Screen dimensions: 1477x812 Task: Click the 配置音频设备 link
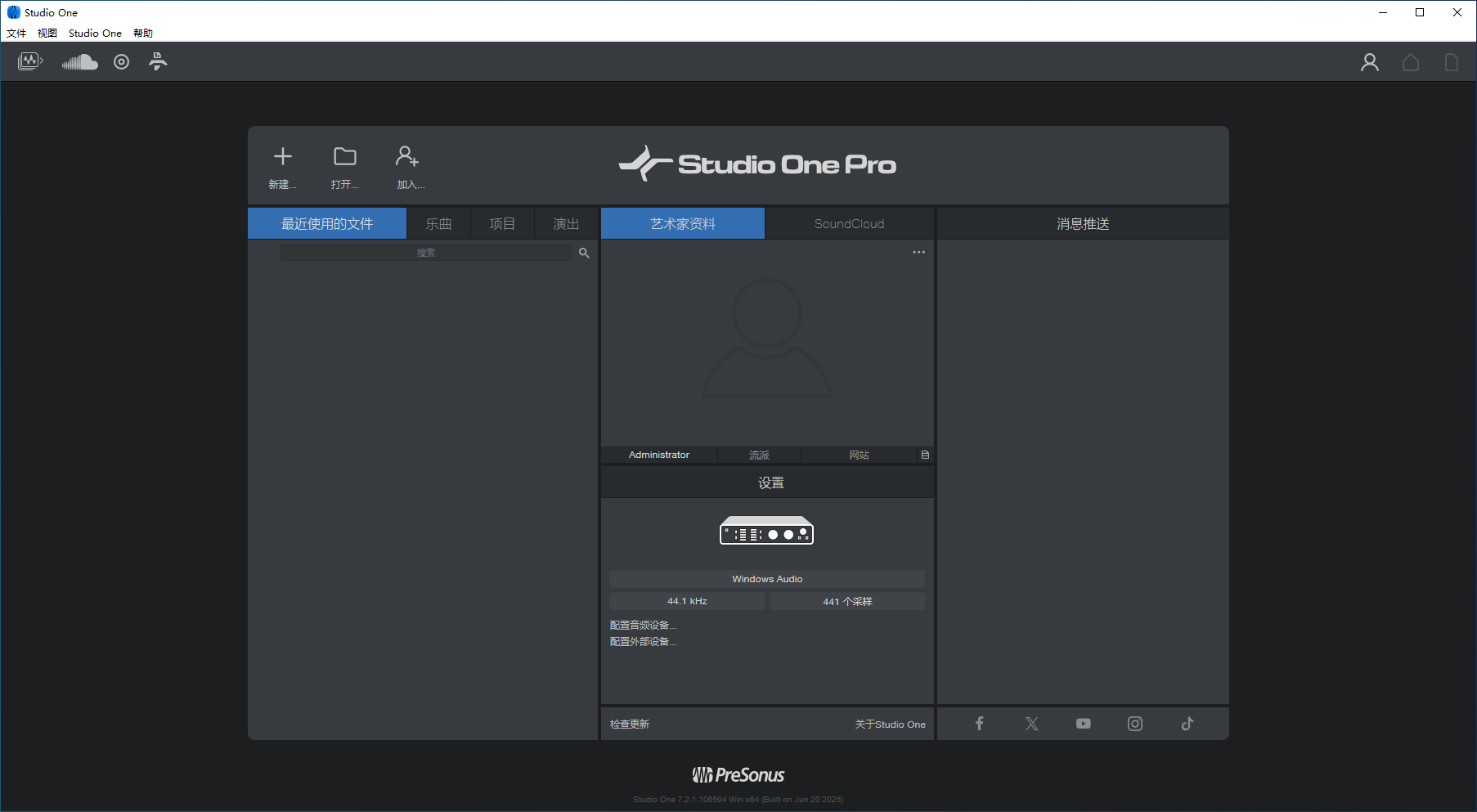(643, 626)
